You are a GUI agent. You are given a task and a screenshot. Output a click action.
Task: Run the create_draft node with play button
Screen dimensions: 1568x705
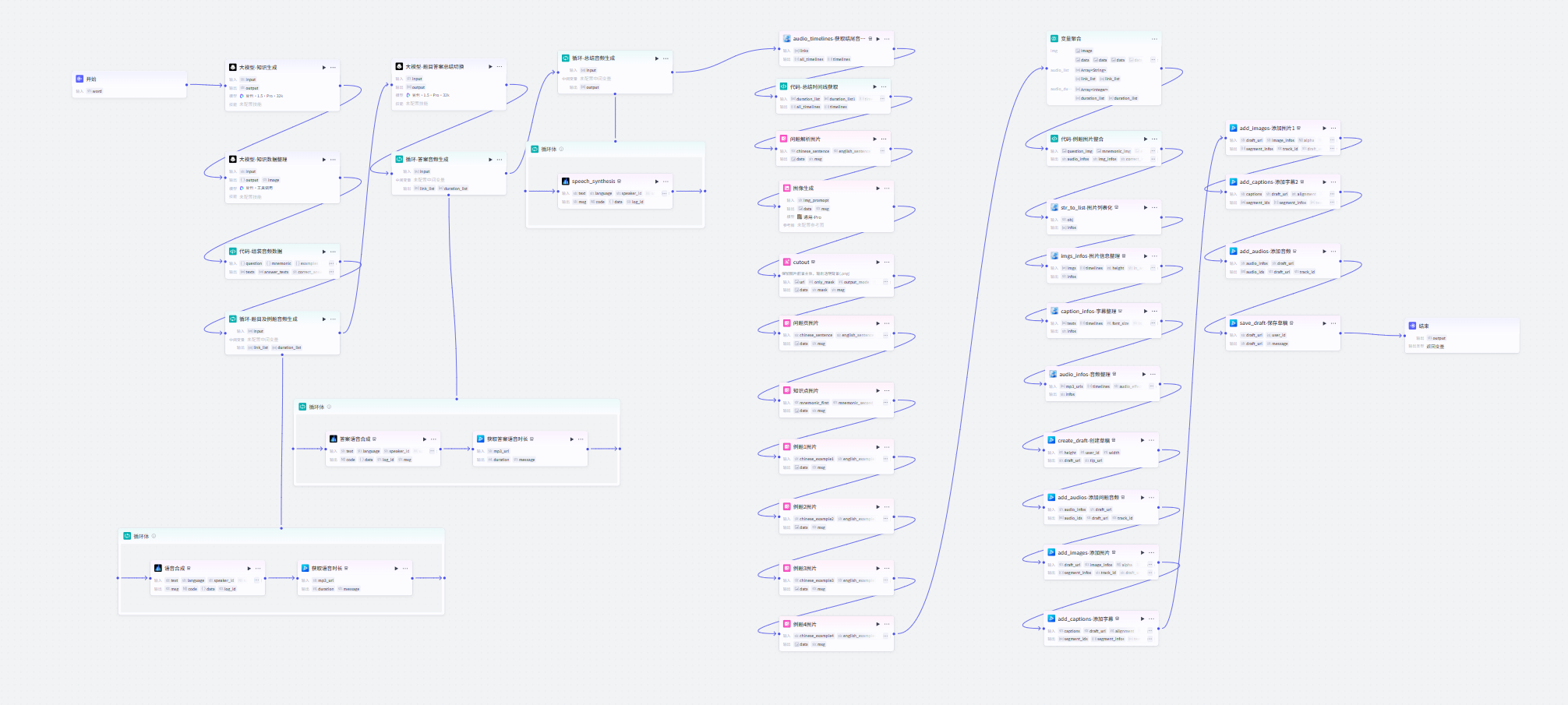1142,440
